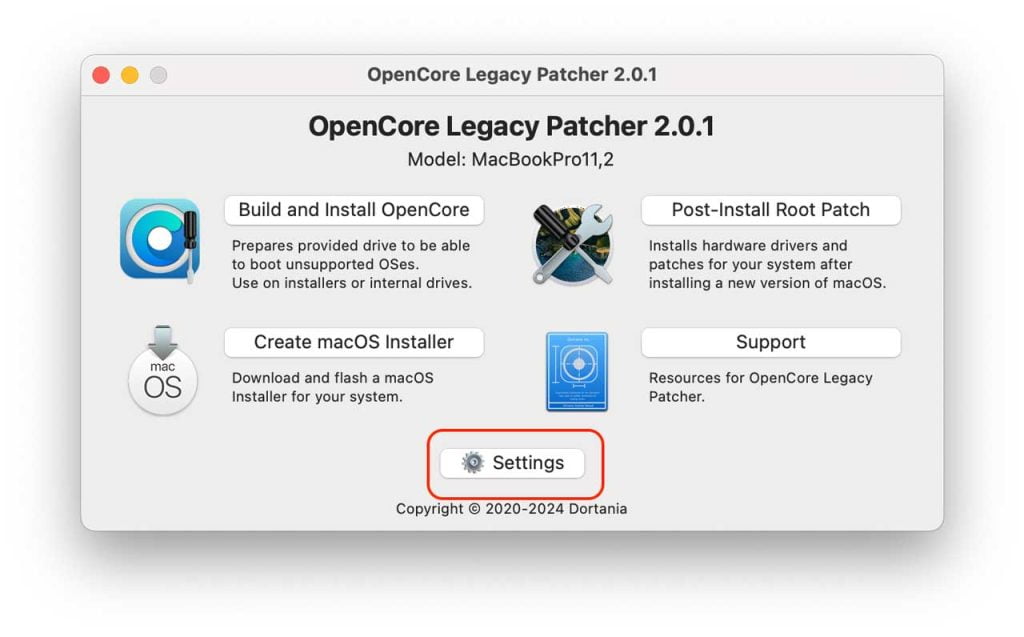Click the Copyright 2020-2024 Dortania text
This screenshot has width=1024, height=637.
point(511,509)
